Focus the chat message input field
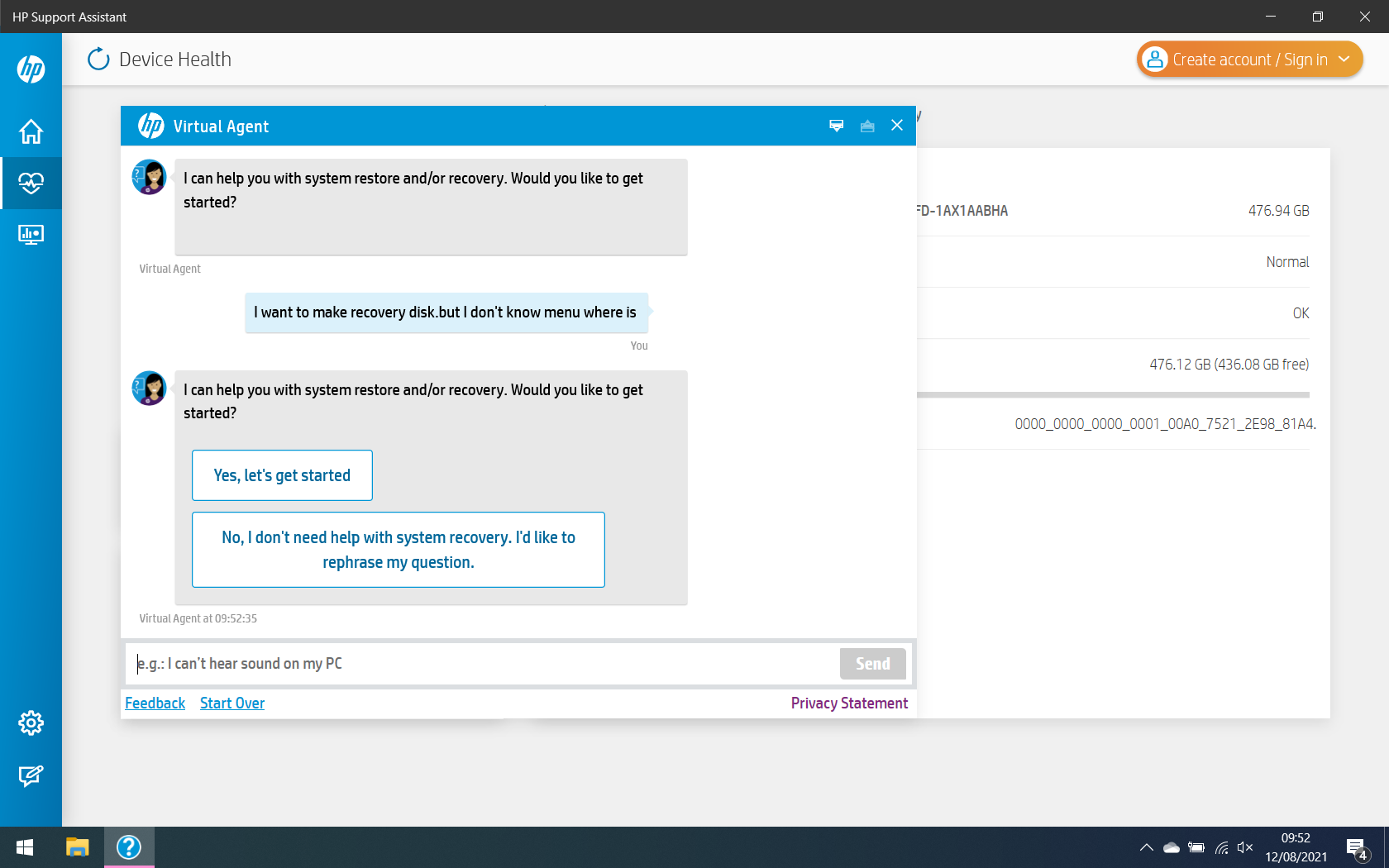The image size is (1389, 868). click(x=484, y=664)
